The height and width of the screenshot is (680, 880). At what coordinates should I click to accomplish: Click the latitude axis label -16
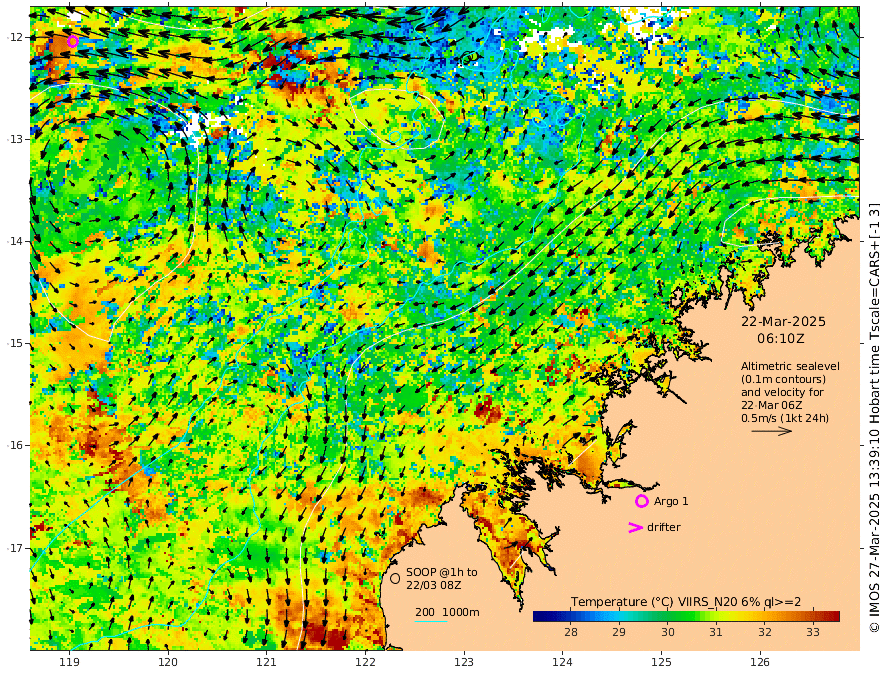(x=15, y=445)
